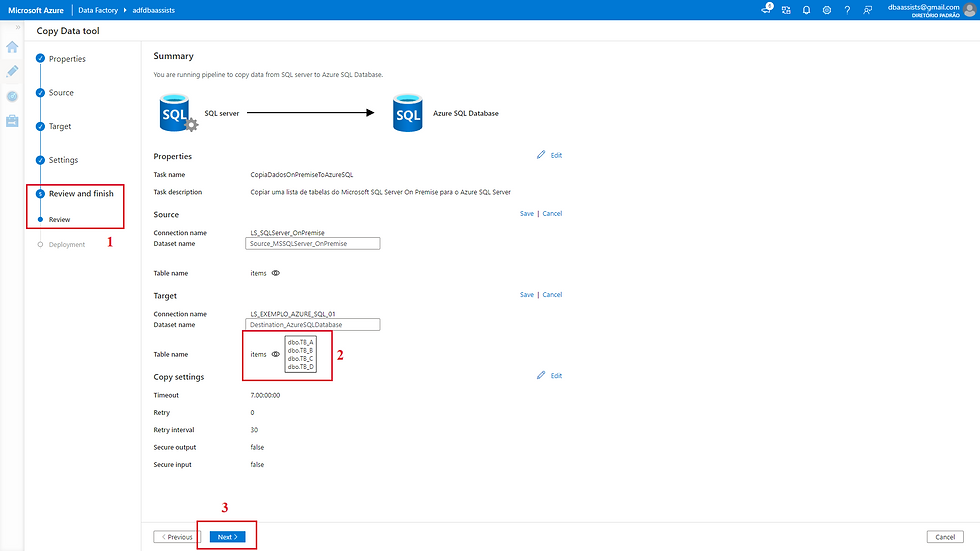Click the Next button
This screenshot has width=980, height=551.
pyautogui.click(x=228, y=537)
